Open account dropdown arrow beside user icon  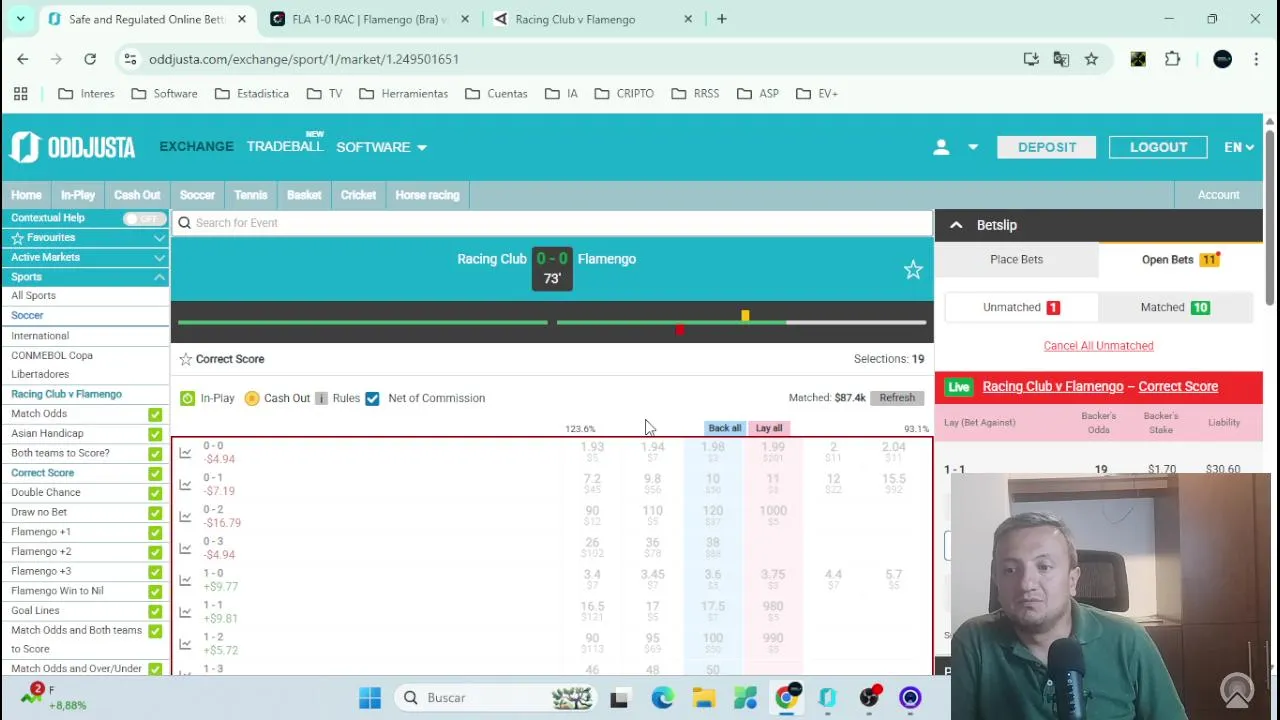(x=972, y=147)
